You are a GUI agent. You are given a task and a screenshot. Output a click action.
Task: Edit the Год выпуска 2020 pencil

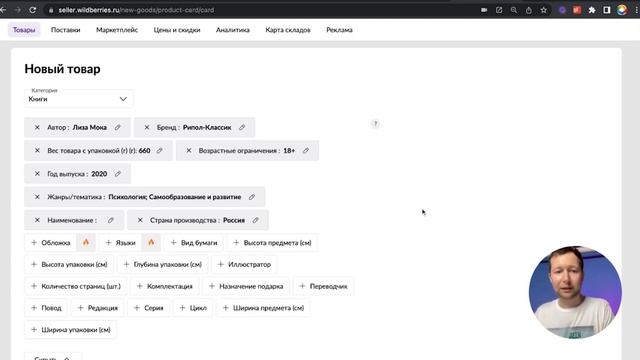coord(118,174)
